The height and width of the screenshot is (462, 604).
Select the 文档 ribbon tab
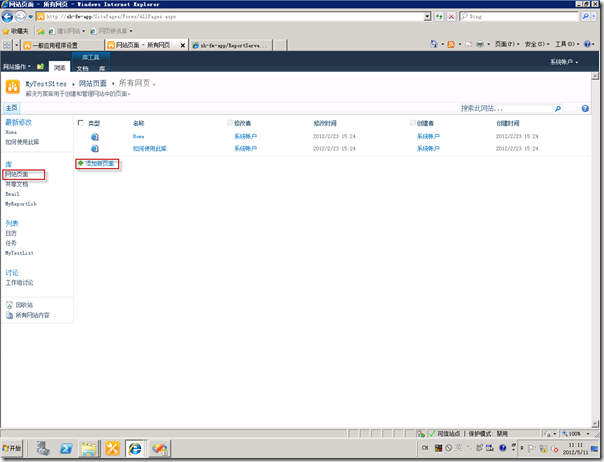click(82, 68)
